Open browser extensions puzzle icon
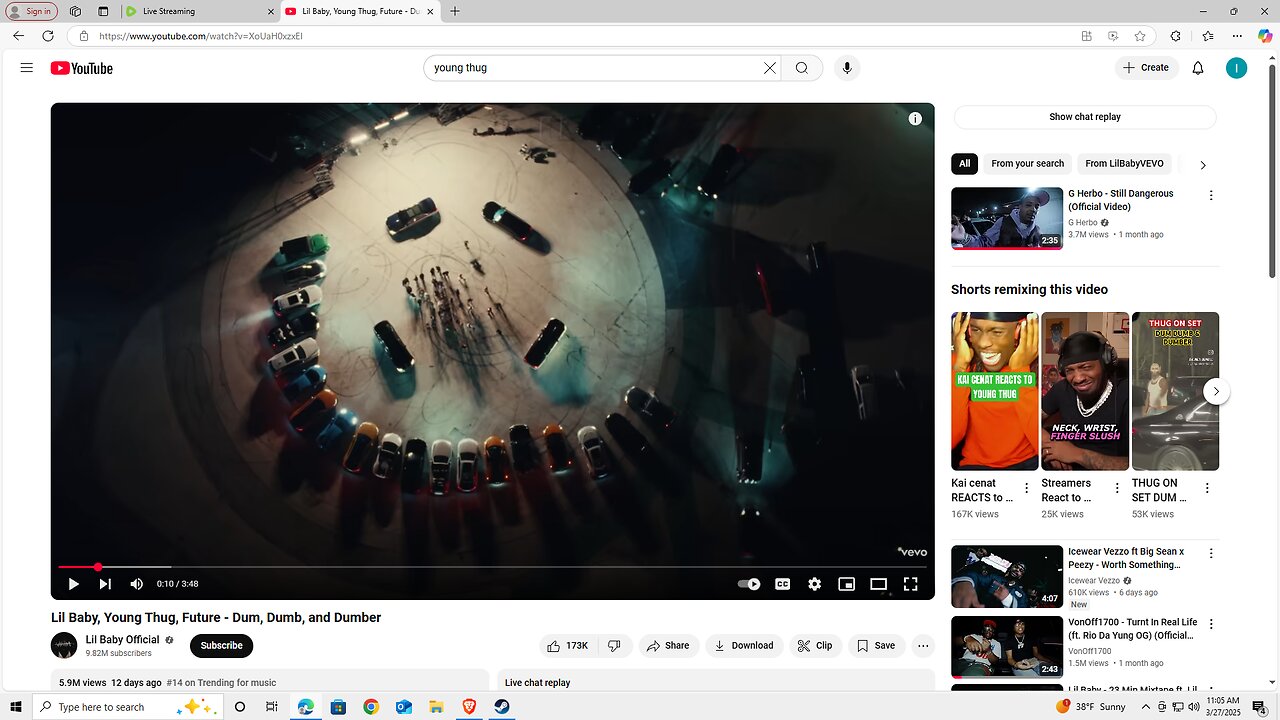Viewport: 1280px width, 720px height. pyautogui.click(x=1175, y=36)
